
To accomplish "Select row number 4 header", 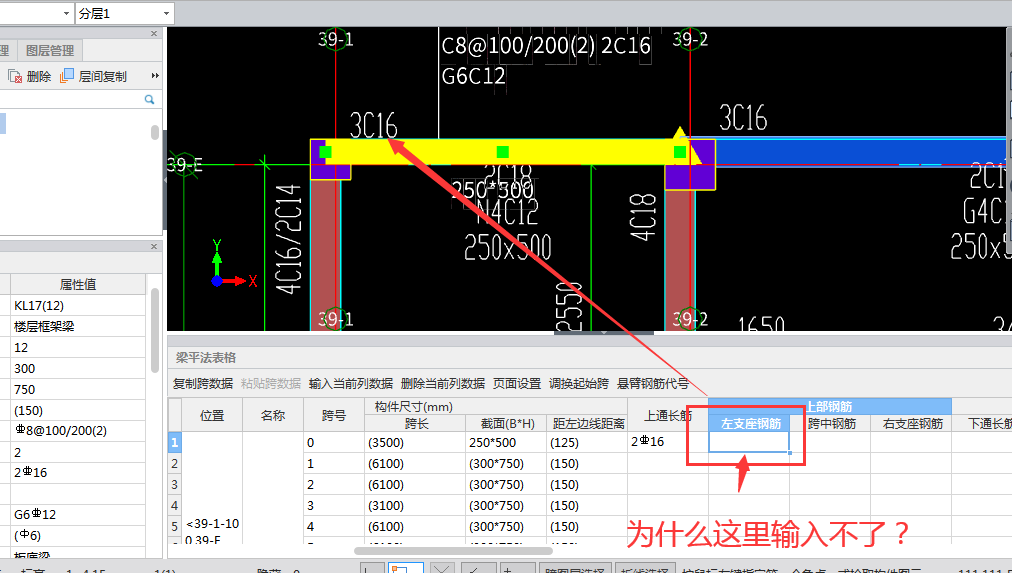I will tap(175, 505).
